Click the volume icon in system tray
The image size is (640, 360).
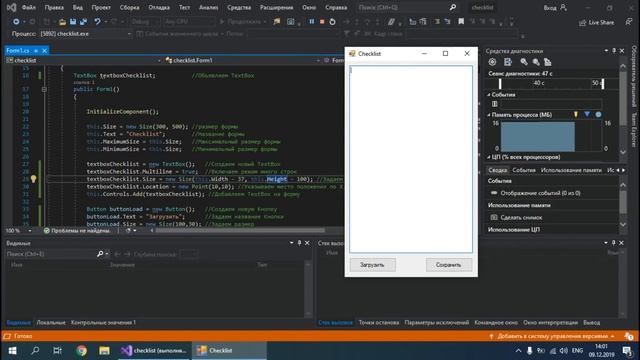click(564, 351)
